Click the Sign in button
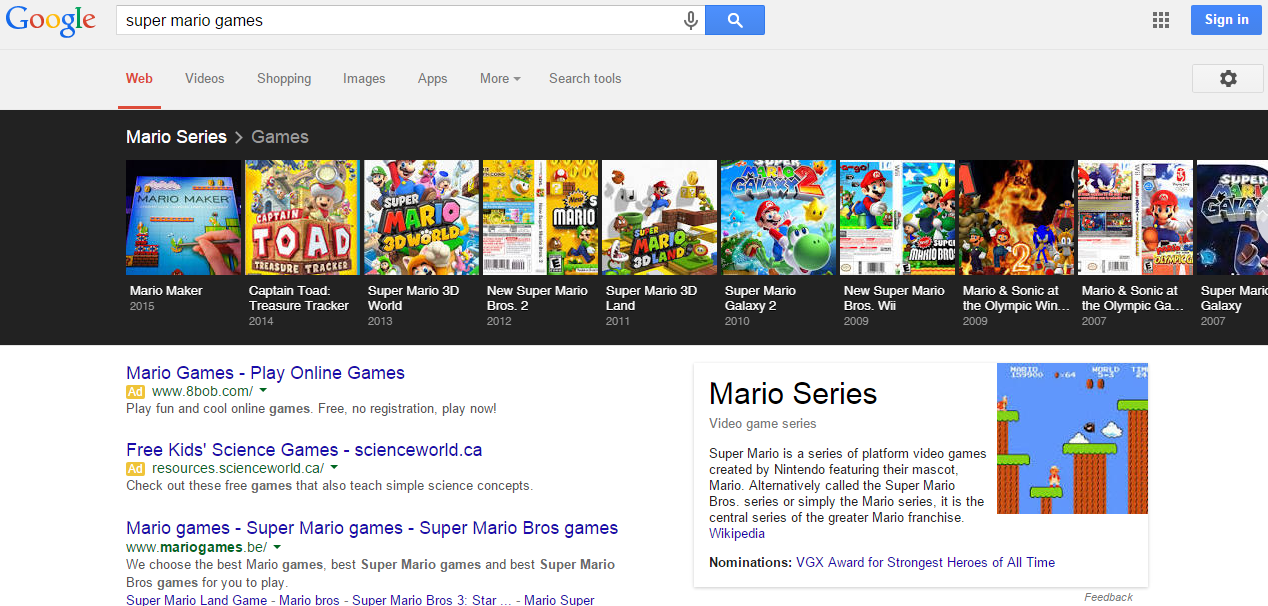This screenshot has height=606, width=1268. coord(1226,20)
